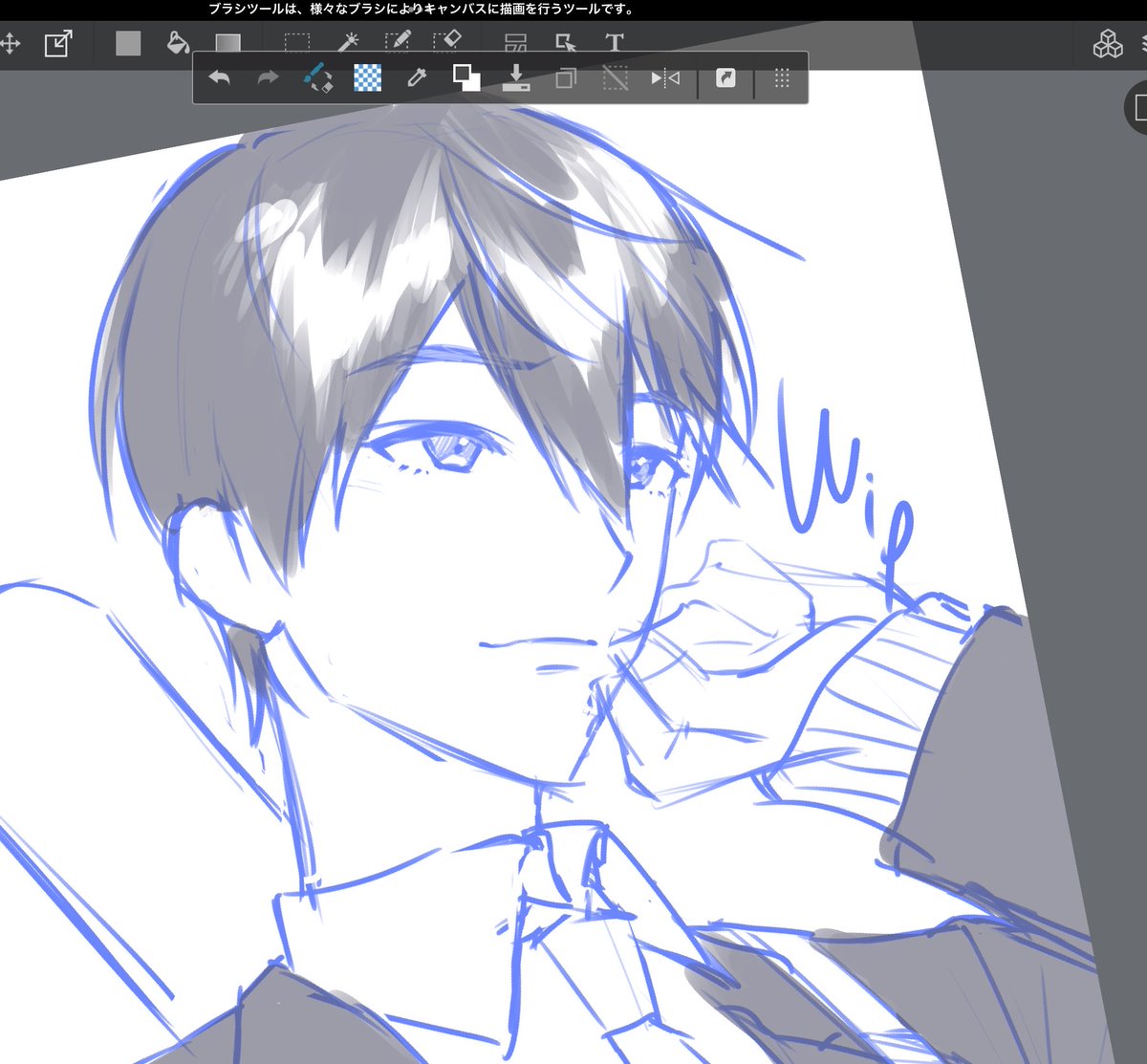1147x1064 pixels.
Task: Toggle the transparent color checkerboard
Action: [368, 78]
